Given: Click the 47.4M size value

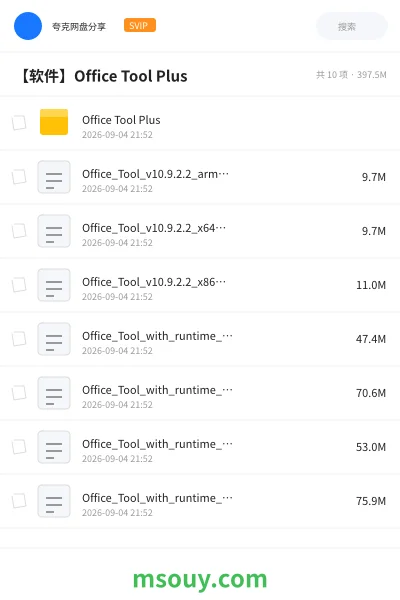Looking at the screenshot, I should [371, 339].
